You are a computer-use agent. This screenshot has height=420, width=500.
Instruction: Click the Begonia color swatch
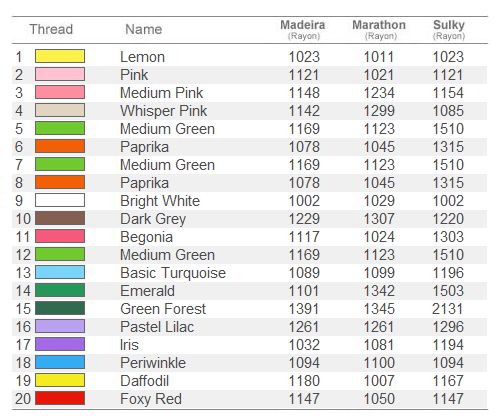click(60, 236)
